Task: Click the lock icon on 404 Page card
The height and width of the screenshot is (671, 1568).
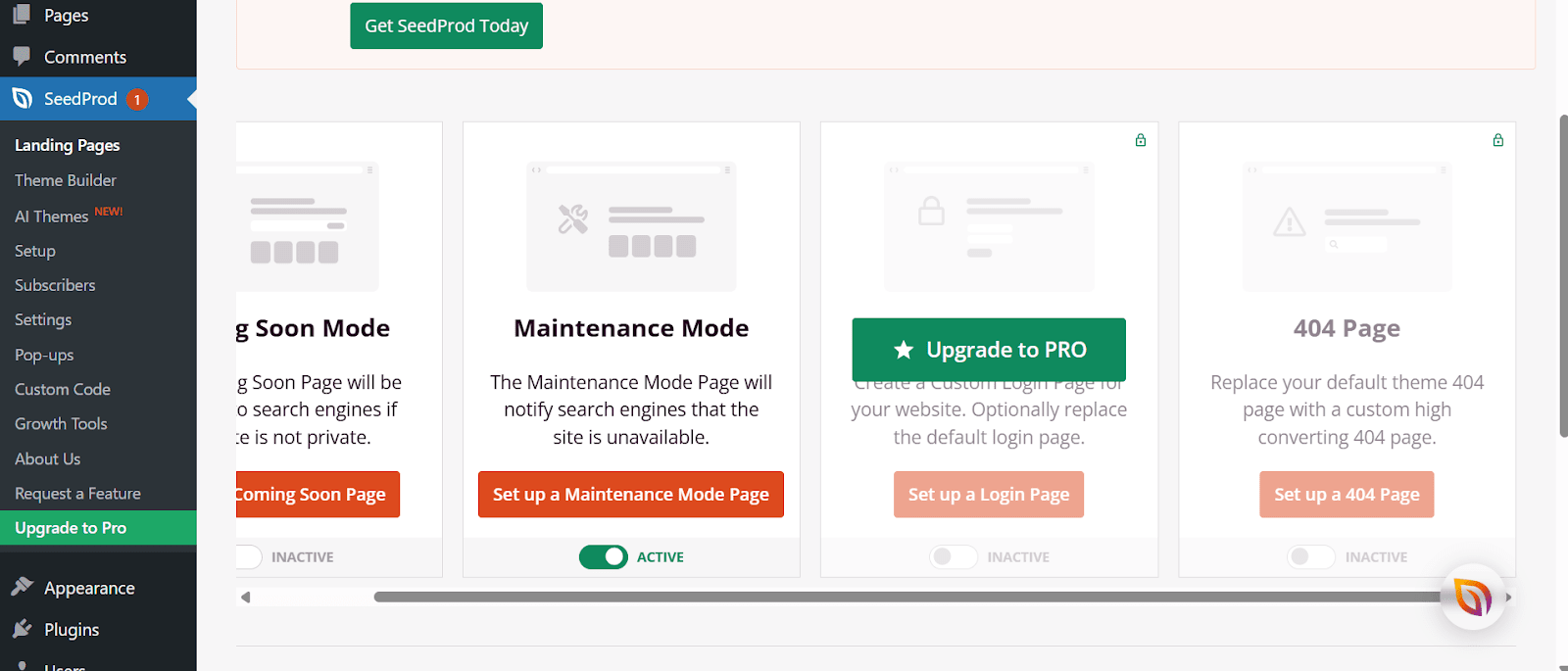Action: tap(1498, 140)
